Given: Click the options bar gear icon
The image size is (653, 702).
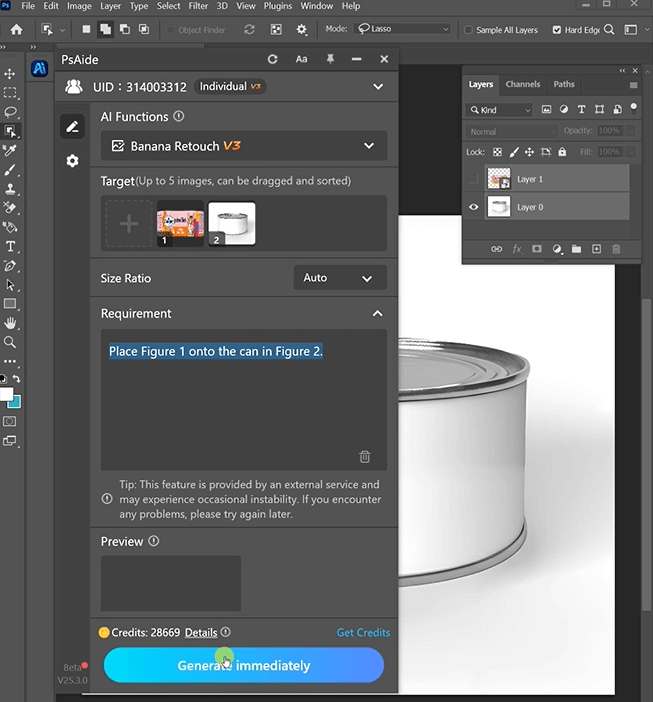Looking at the screenshot, I should coord(302,30).
